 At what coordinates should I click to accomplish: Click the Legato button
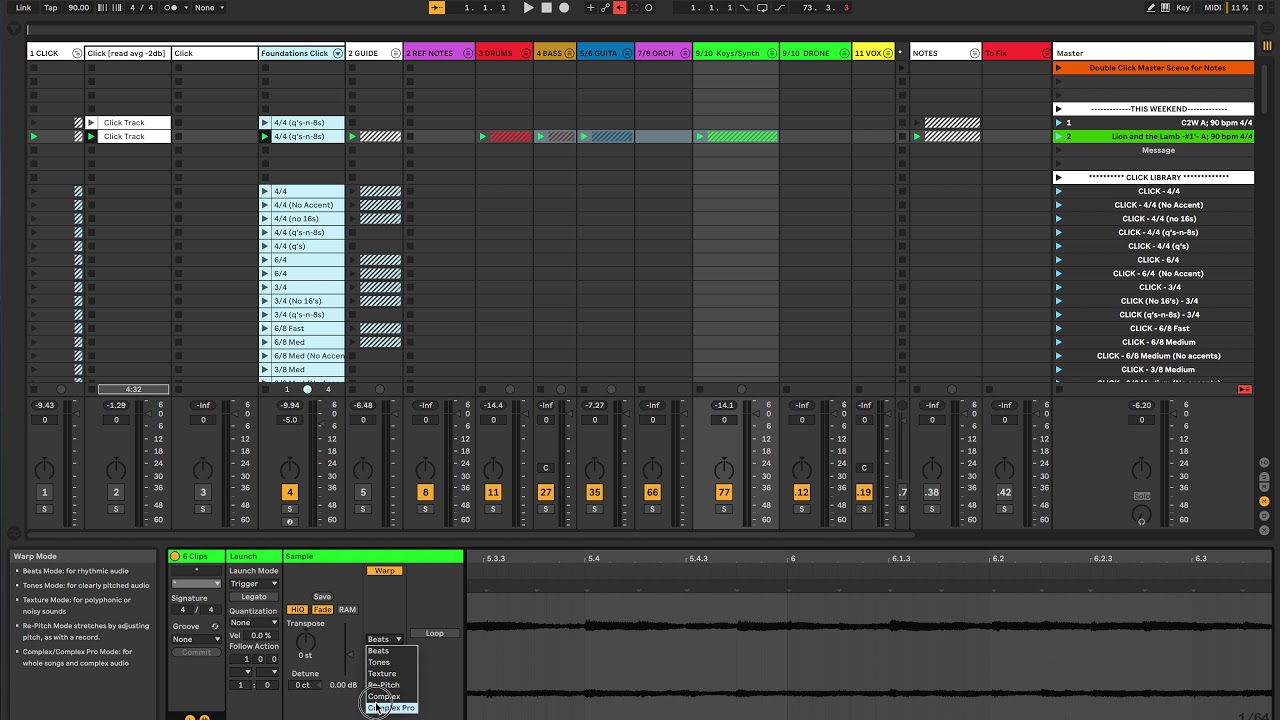tap(254, 597)
